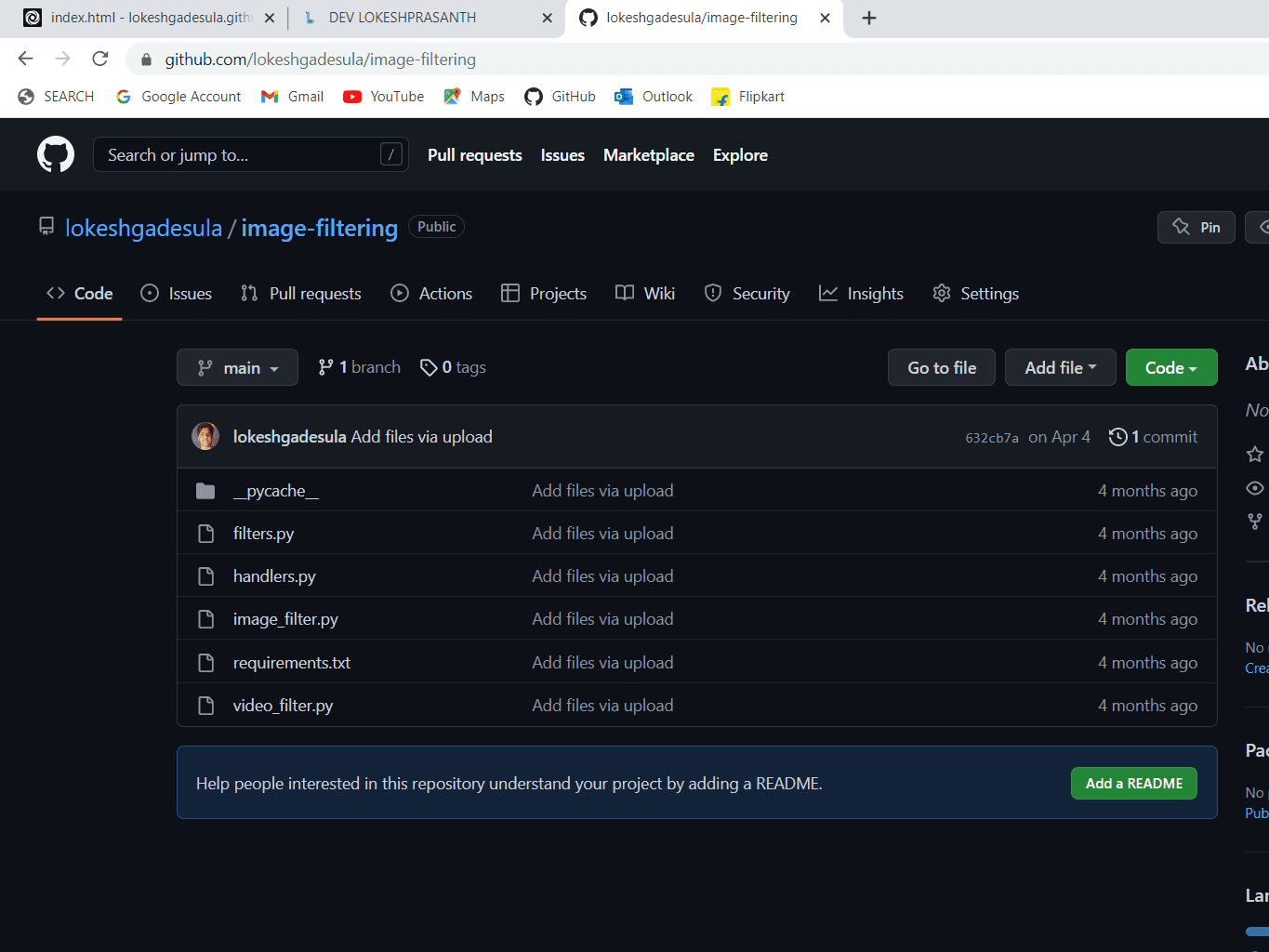The width and height of the screenshot is (1269, 952).
Task: Click file icon beside handlers.py
Action: (x=206, y=576)
